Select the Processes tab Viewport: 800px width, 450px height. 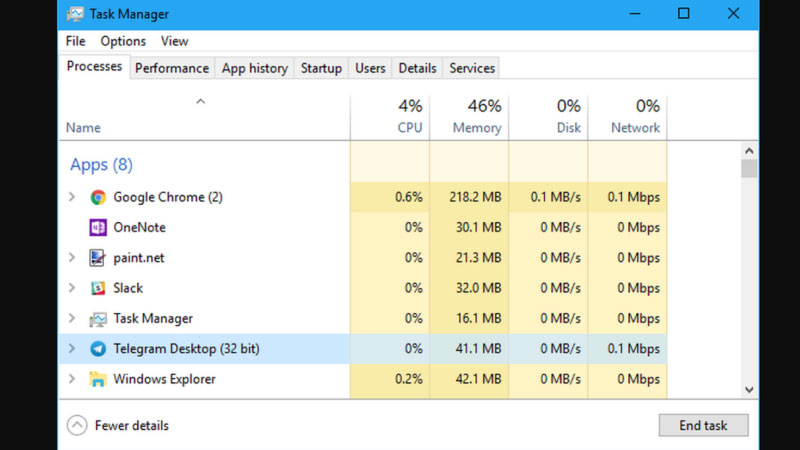pos(94,66)
